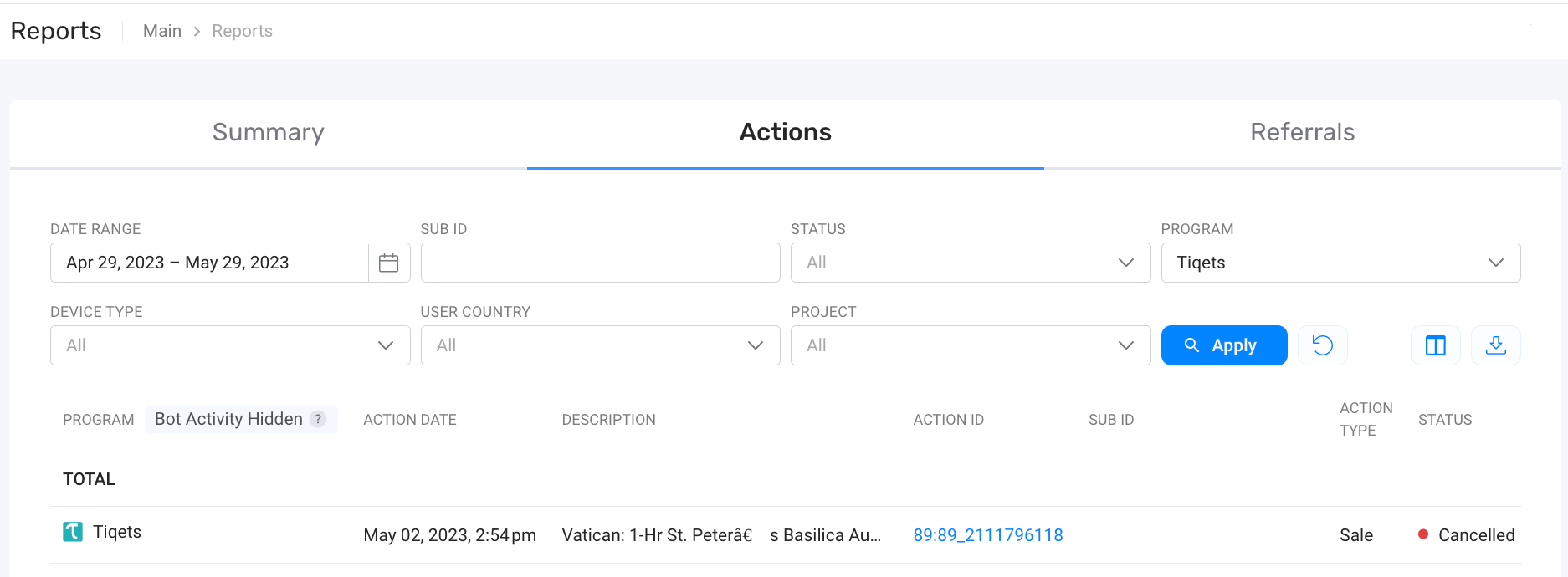Open the column settings icon
The image size is (1568, 577).
(1435, 345)
